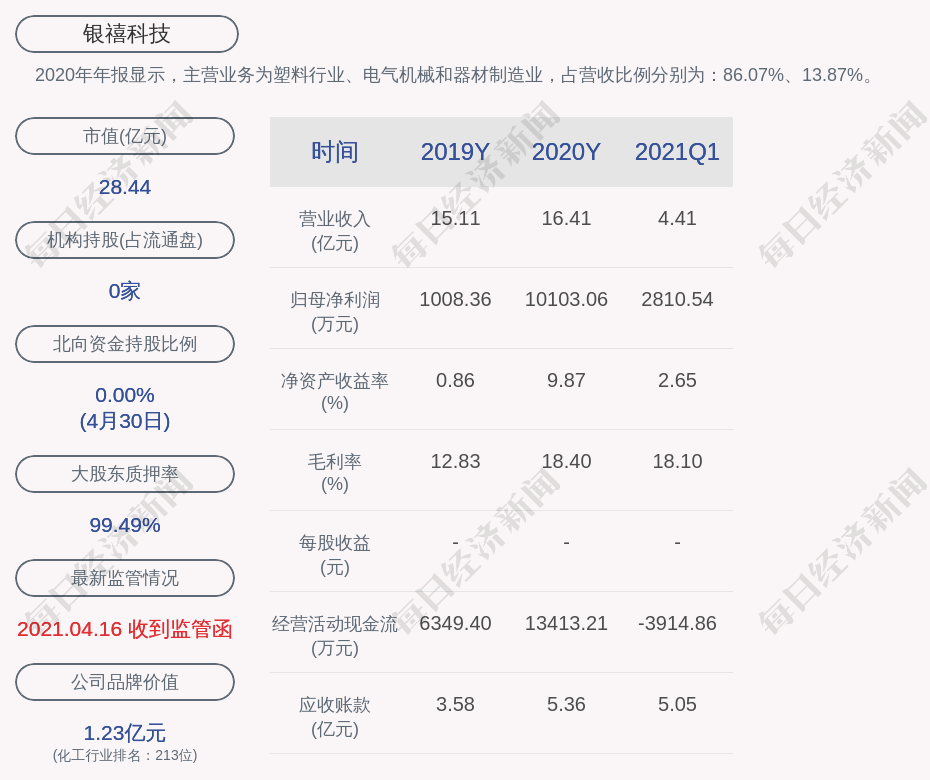Click ROE value 0.86
The width and height of the screenshot is (930, 780).
click(455, 380)
